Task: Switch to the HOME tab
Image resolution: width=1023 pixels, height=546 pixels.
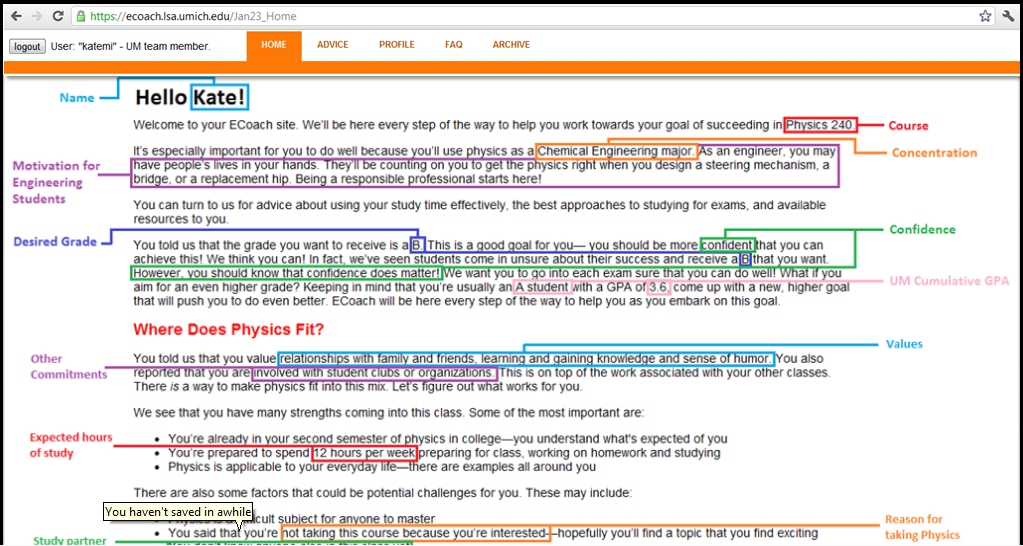Action: (273, 45)
